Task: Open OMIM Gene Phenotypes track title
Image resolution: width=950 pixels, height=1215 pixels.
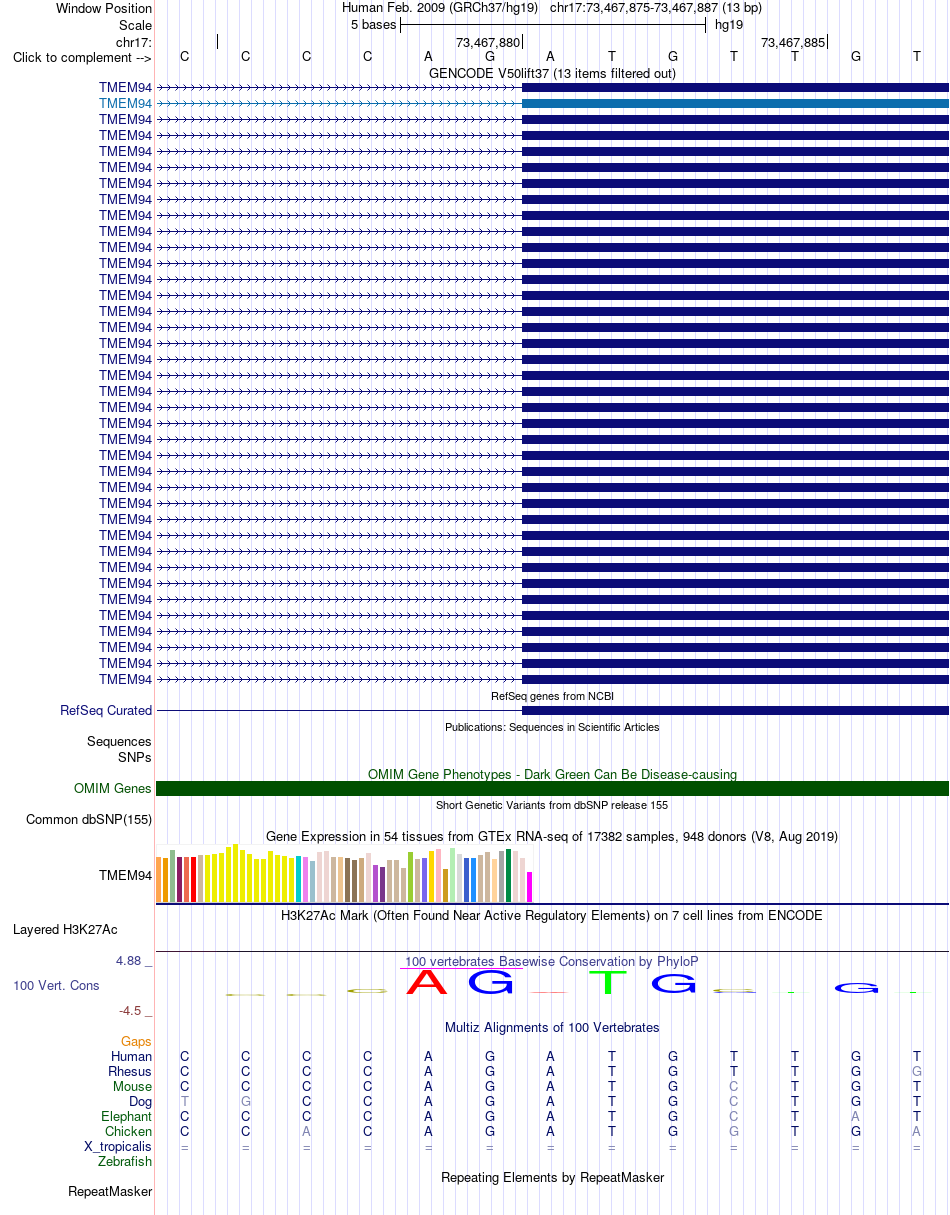Action: (552, 774)
